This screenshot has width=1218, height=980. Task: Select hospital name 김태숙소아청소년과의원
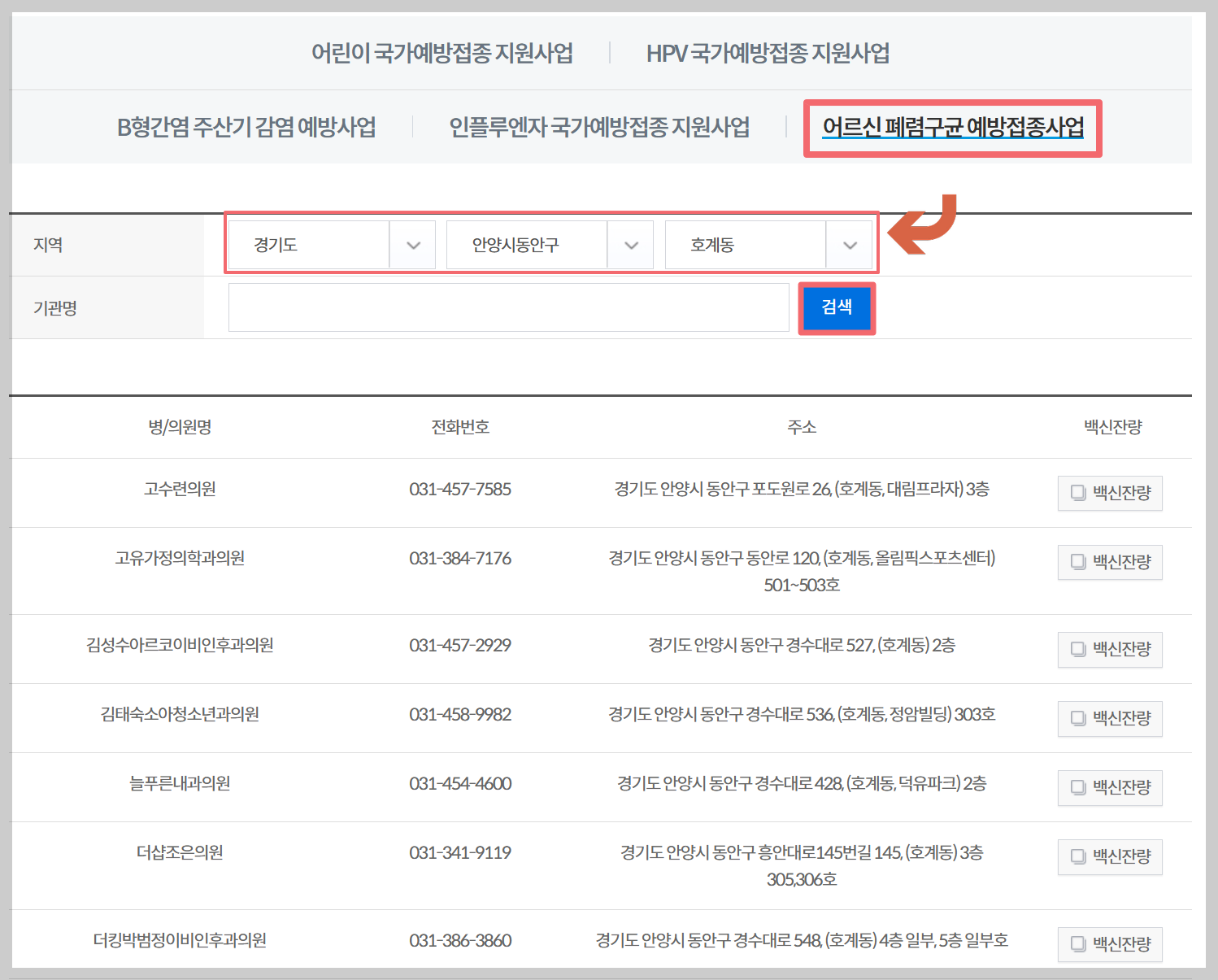coord(180,714)
